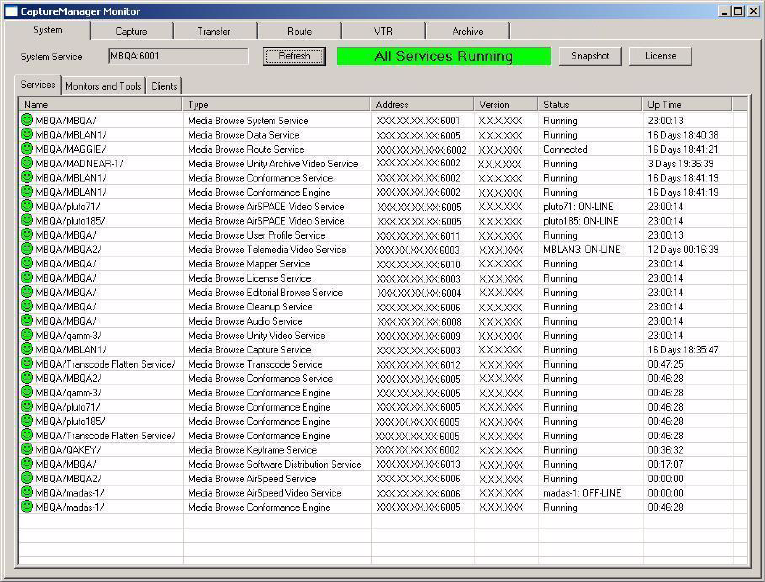This screenshot has height=582, width=765.
Task: Click the Connected status cell
Action: tap(565, 149)
